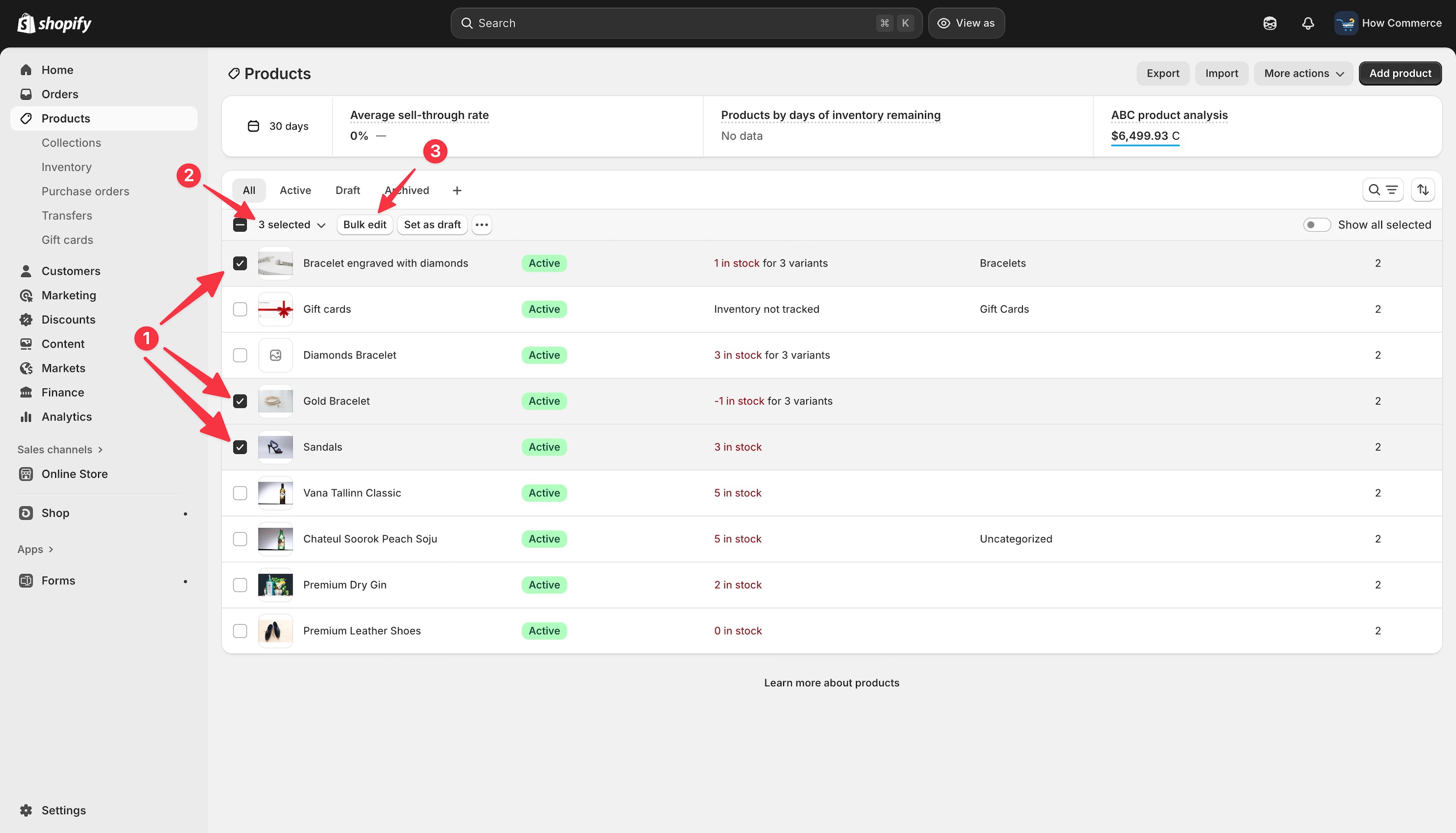Open Inventory in the sidebar
This screenshot has height=833, width=1456.
66,167
